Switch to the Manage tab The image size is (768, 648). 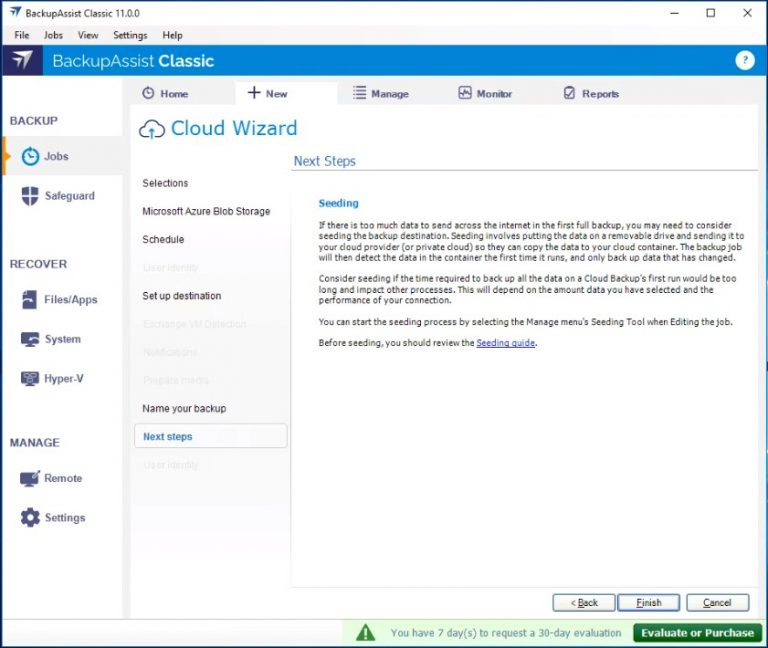coord(380,94)
